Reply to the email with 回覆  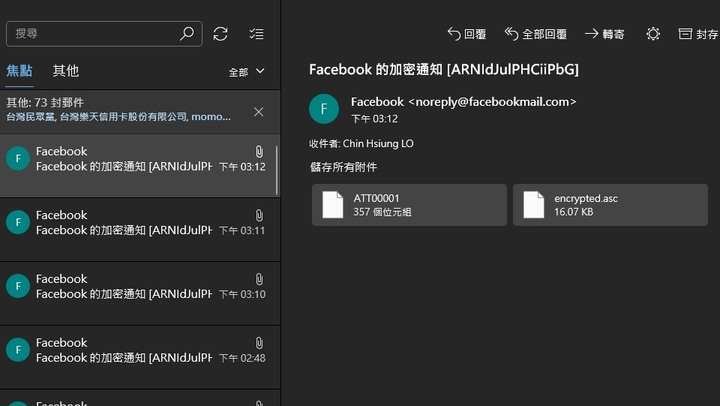click(467, 34)
